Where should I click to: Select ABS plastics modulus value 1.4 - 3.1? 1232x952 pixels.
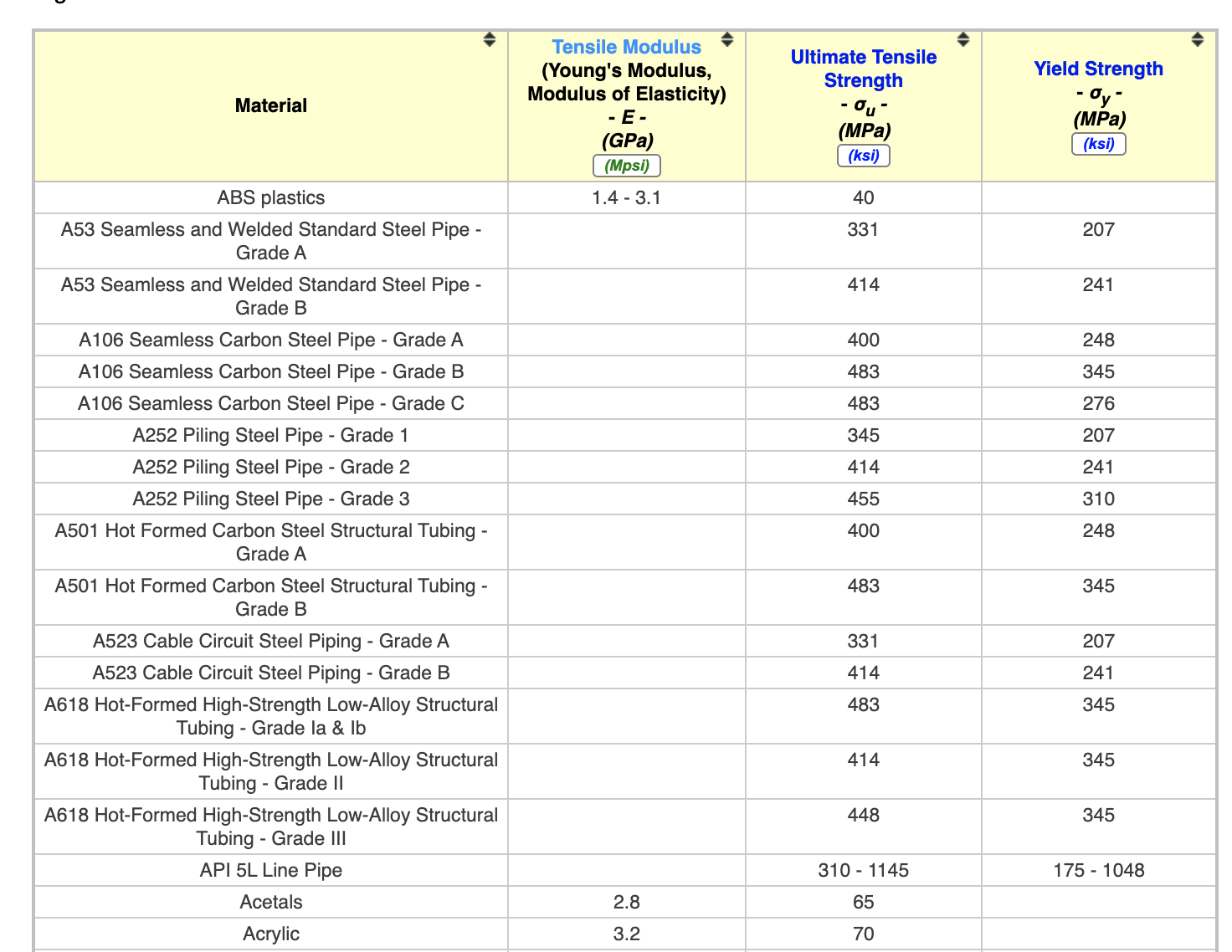(x=627, y=197)
